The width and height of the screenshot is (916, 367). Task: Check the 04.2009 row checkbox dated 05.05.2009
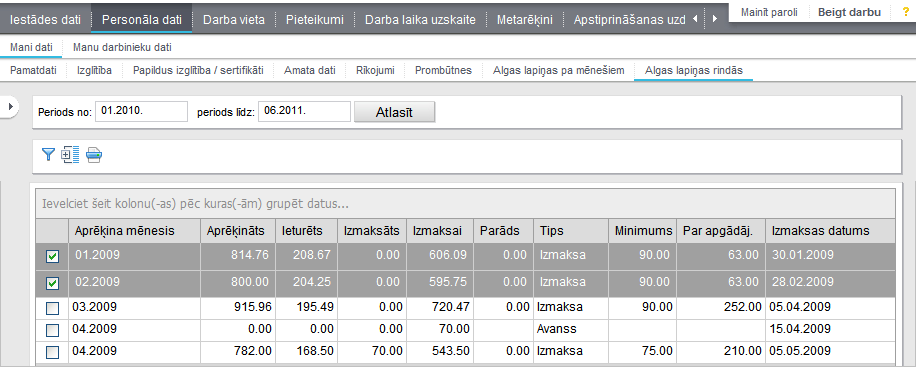click(53, 352)
